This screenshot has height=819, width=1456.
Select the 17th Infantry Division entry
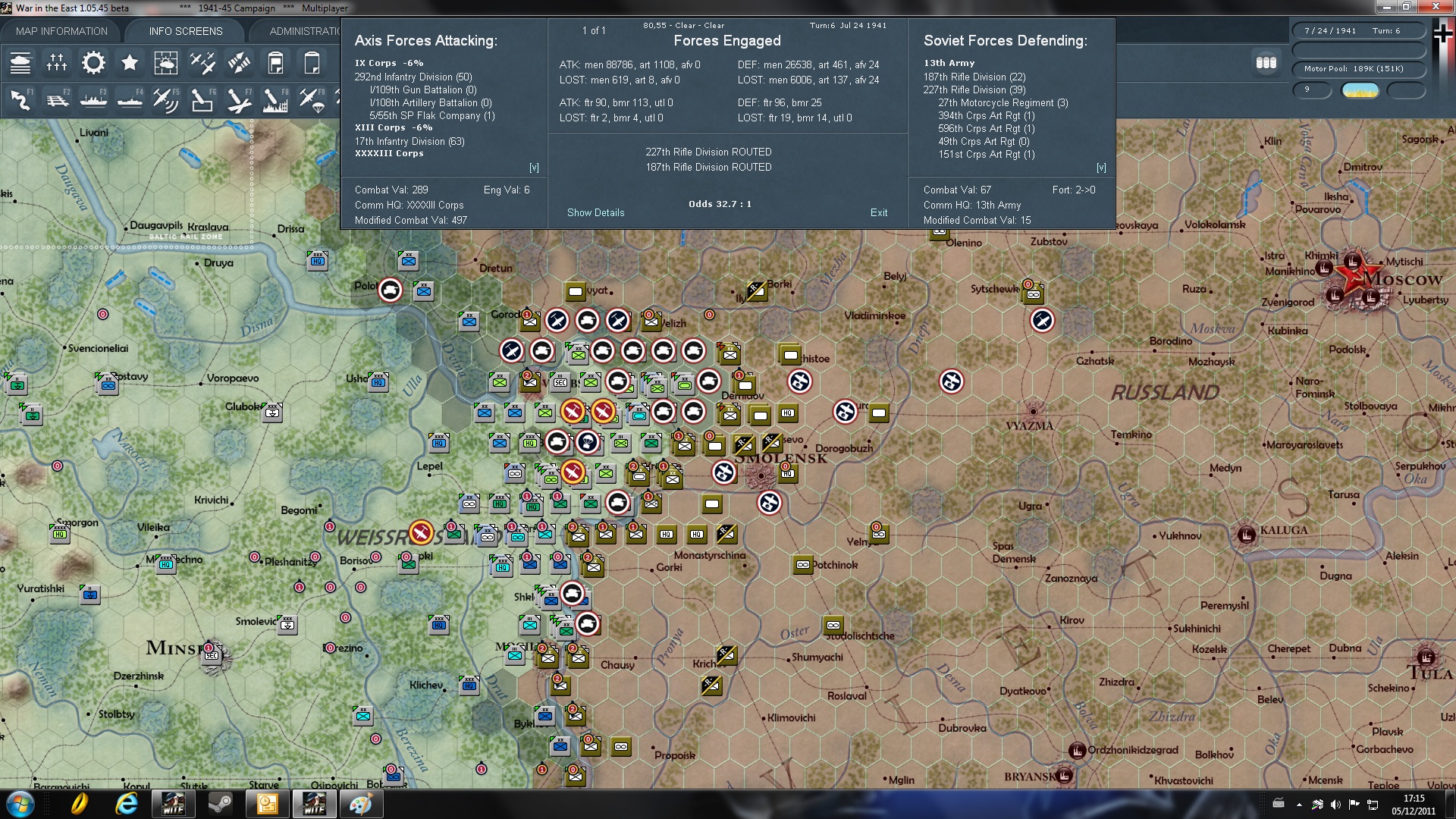(x=409, y=141)
